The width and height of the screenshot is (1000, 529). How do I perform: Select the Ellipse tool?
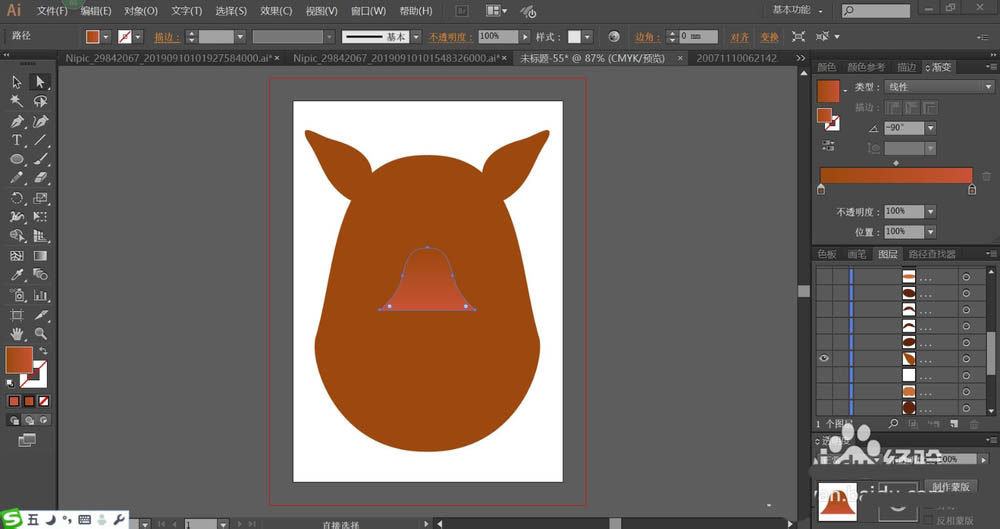[x=17, y=159]
